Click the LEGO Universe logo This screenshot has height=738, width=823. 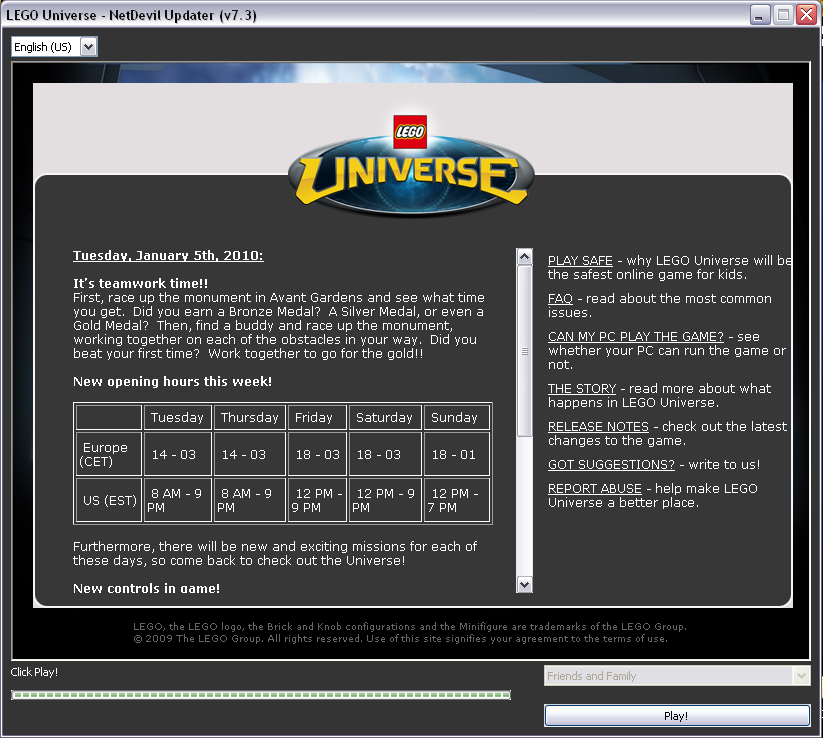point(411,165)
